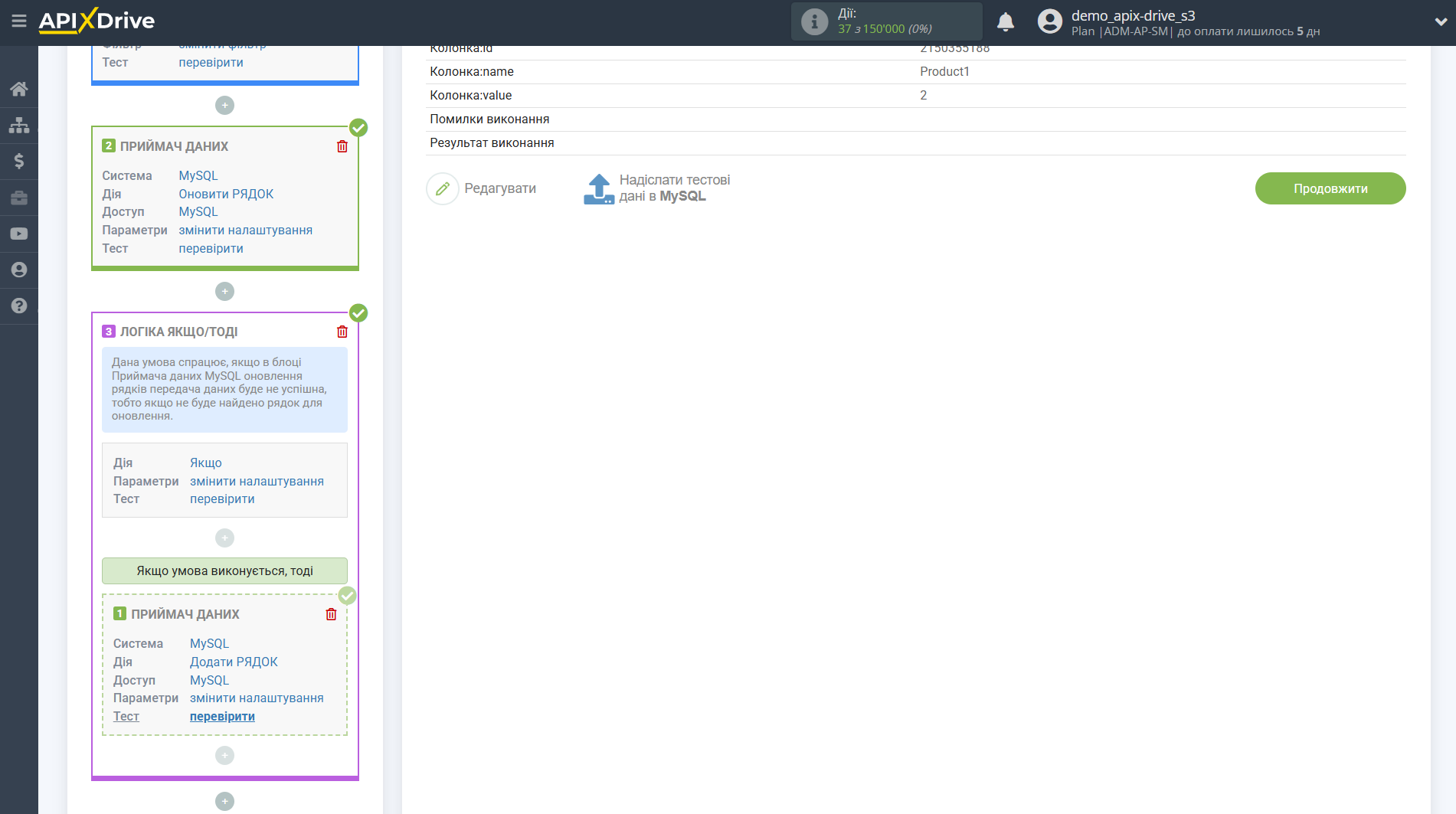Open the connections sitemap icon in sidebar
Screen dimensions: 1456x814
pyautogui.click(x=19, y=125)
